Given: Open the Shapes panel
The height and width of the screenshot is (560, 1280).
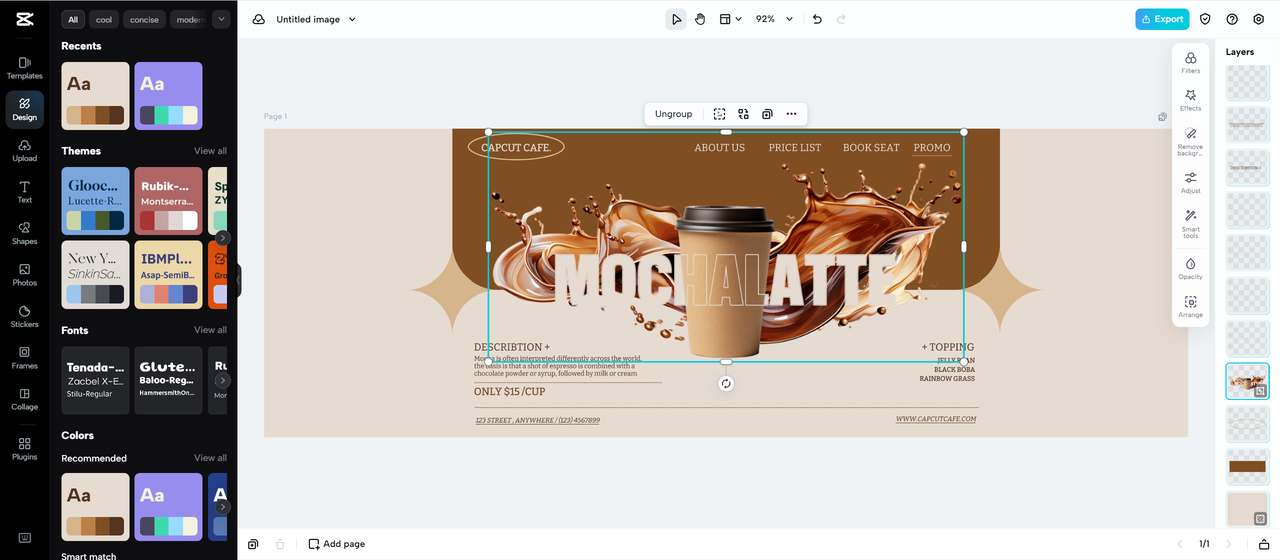Looking at the screenshot, I should click(24, 233).
